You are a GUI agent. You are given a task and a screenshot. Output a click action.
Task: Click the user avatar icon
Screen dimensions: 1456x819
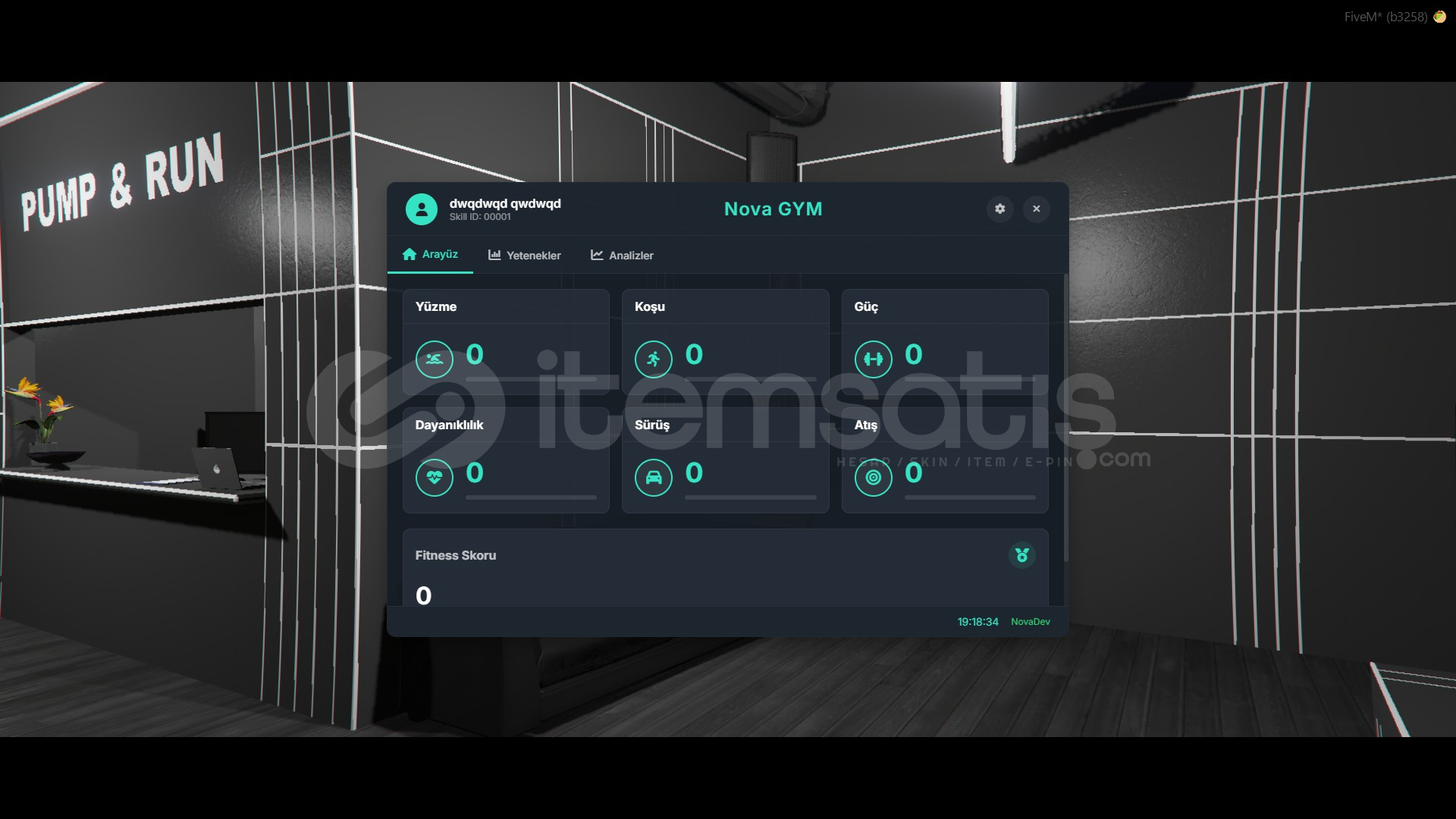tap(421, 209)
